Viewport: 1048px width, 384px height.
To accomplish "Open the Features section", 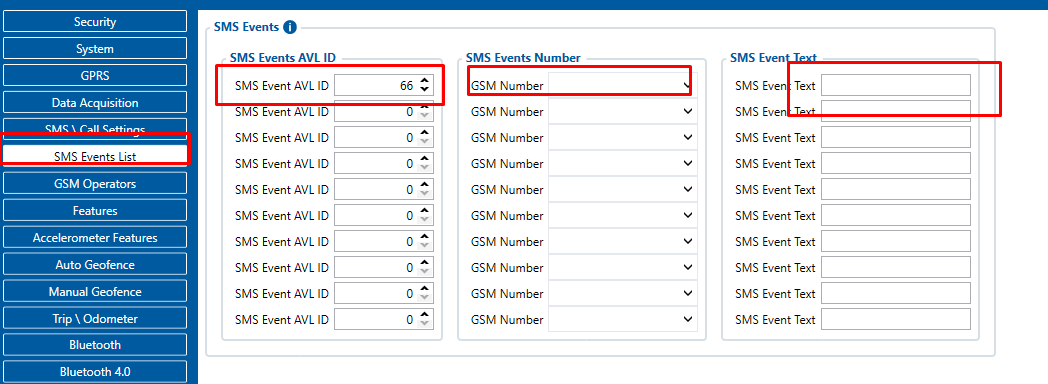I will [94, 210].
